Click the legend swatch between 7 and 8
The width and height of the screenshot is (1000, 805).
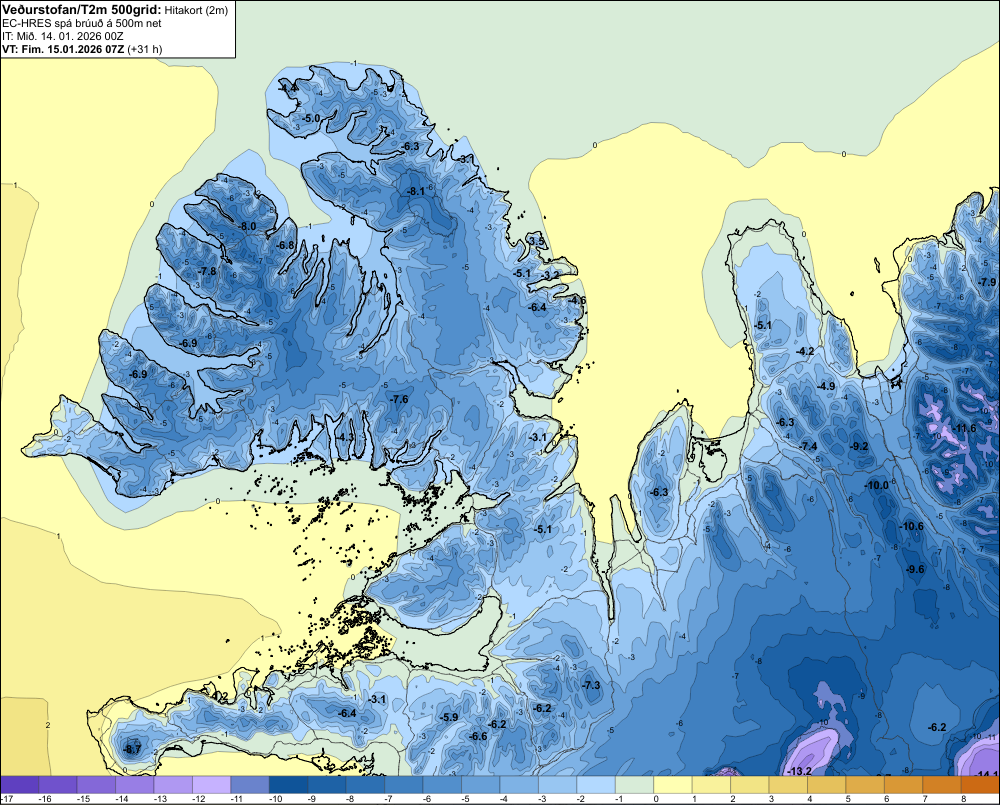942,785
